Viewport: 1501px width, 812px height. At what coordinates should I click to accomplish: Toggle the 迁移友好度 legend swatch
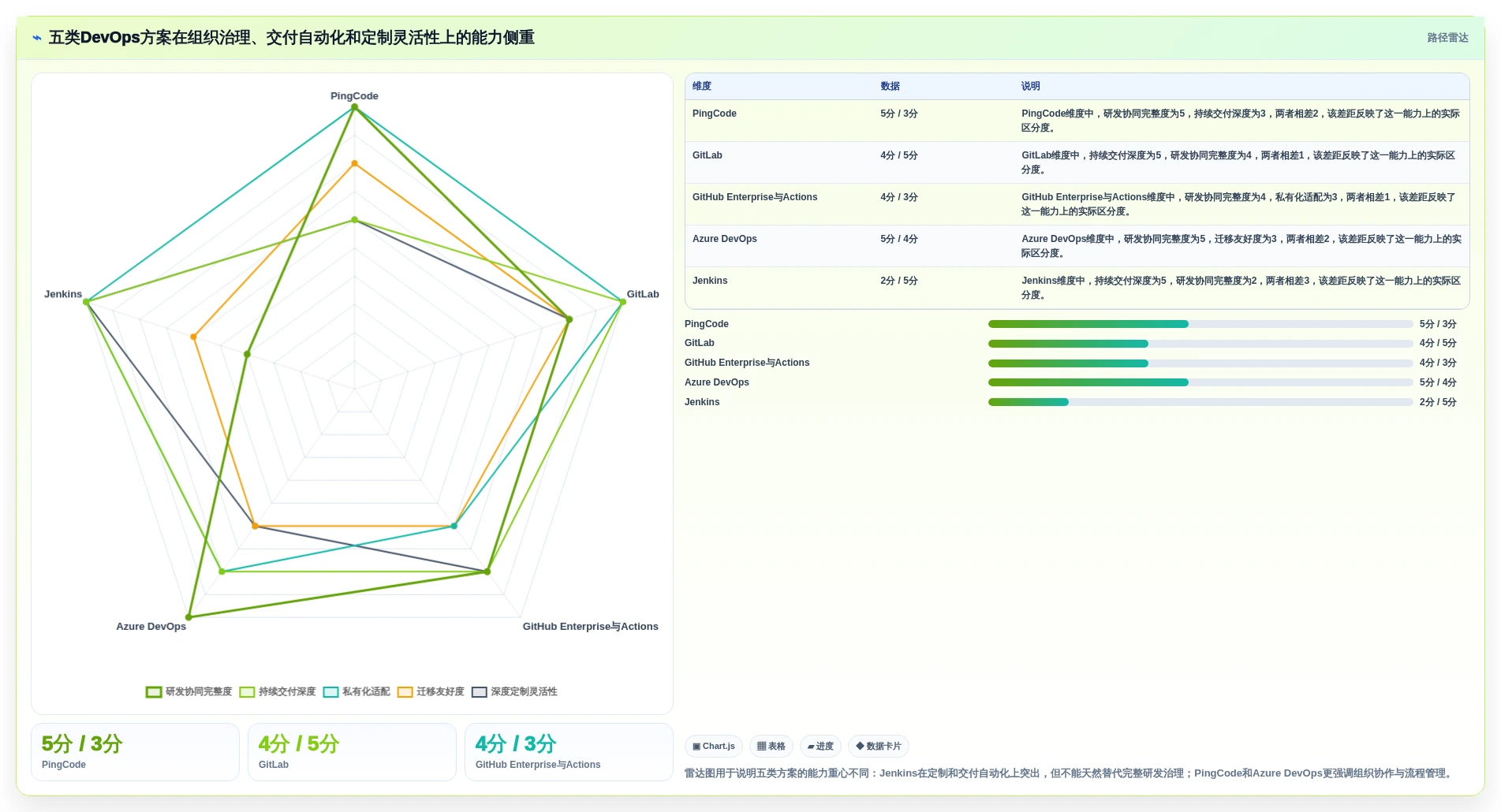tap(405, 692)
